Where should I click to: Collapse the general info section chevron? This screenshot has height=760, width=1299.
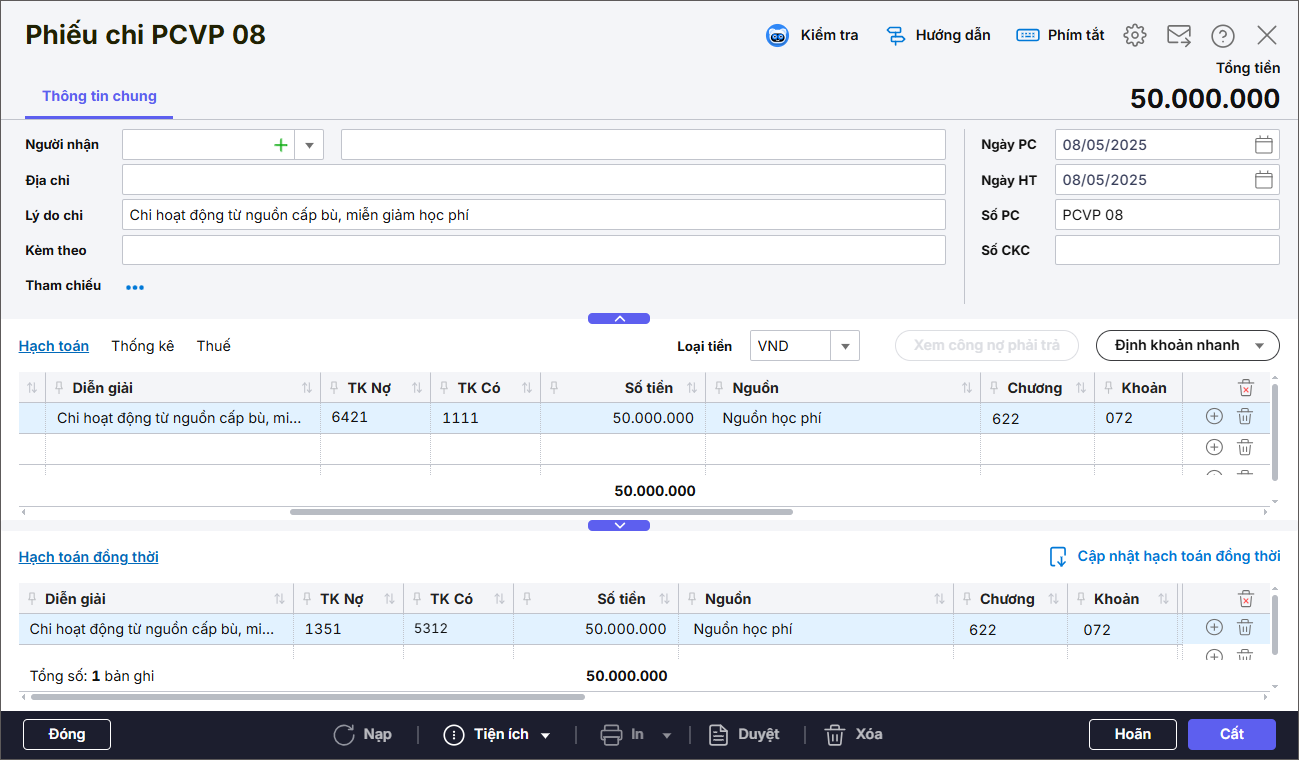click(x=619, y=319)
